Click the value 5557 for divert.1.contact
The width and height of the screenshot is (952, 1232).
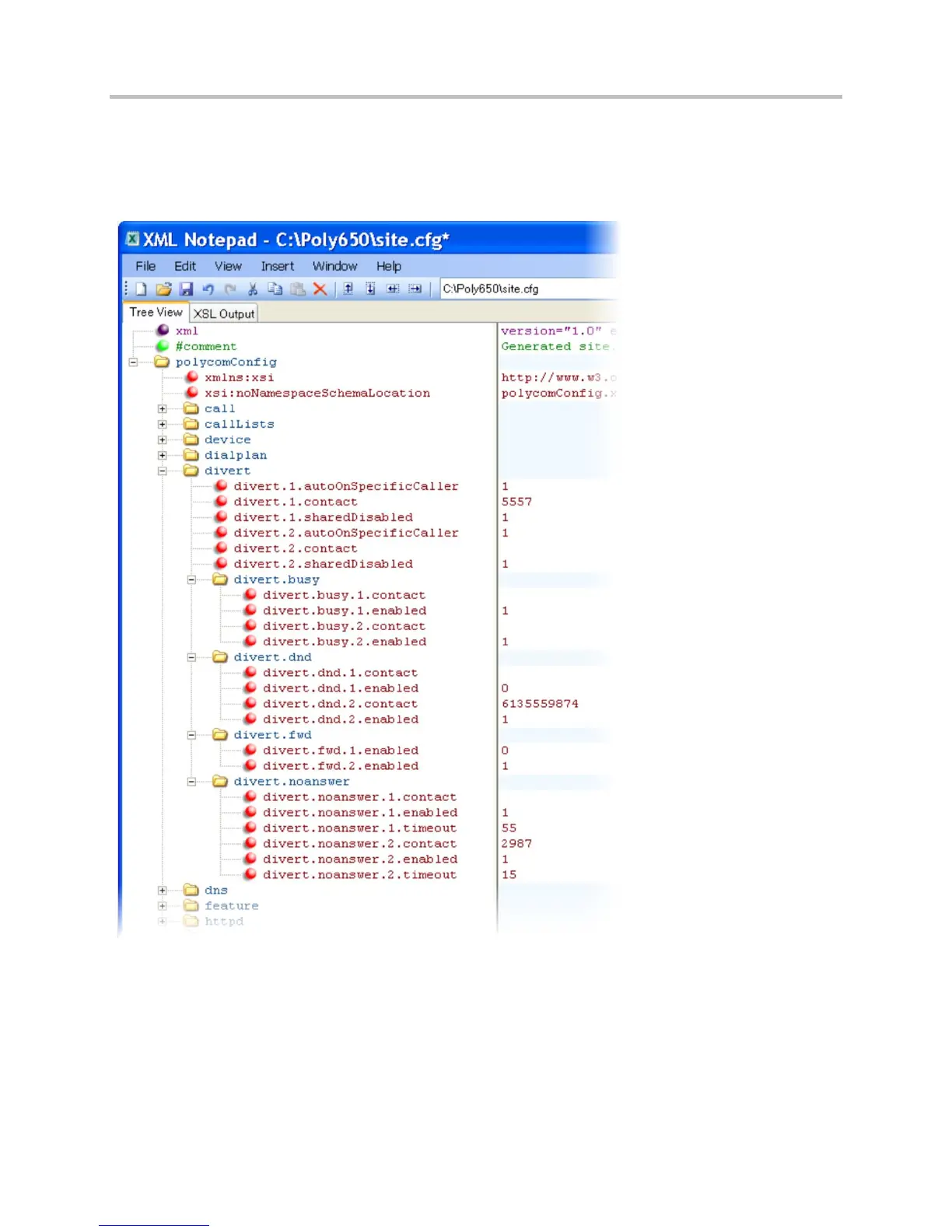(516, 502)
